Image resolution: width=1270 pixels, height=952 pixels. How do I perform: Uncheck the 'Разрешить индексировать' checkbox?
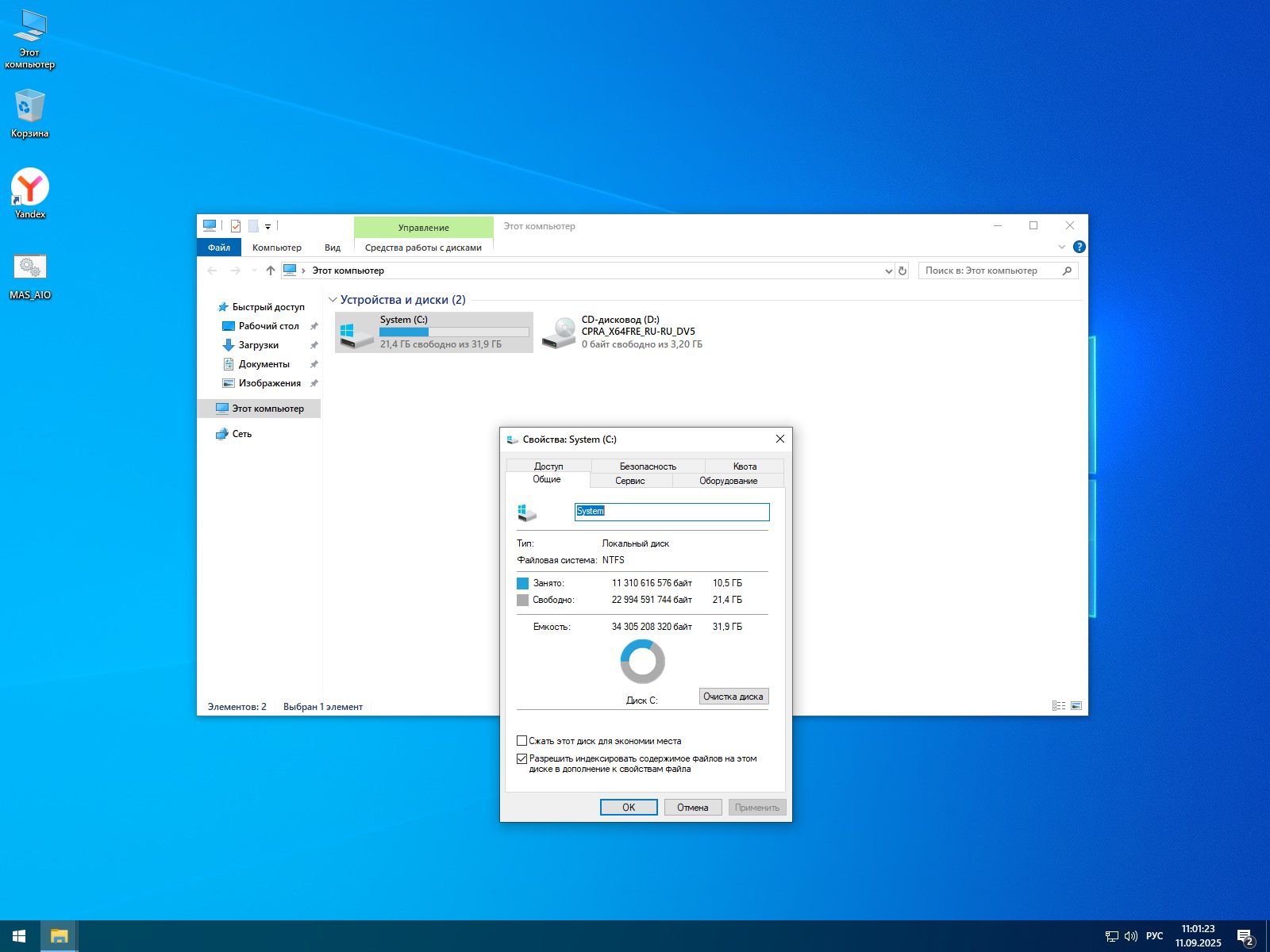coord(522,758)
